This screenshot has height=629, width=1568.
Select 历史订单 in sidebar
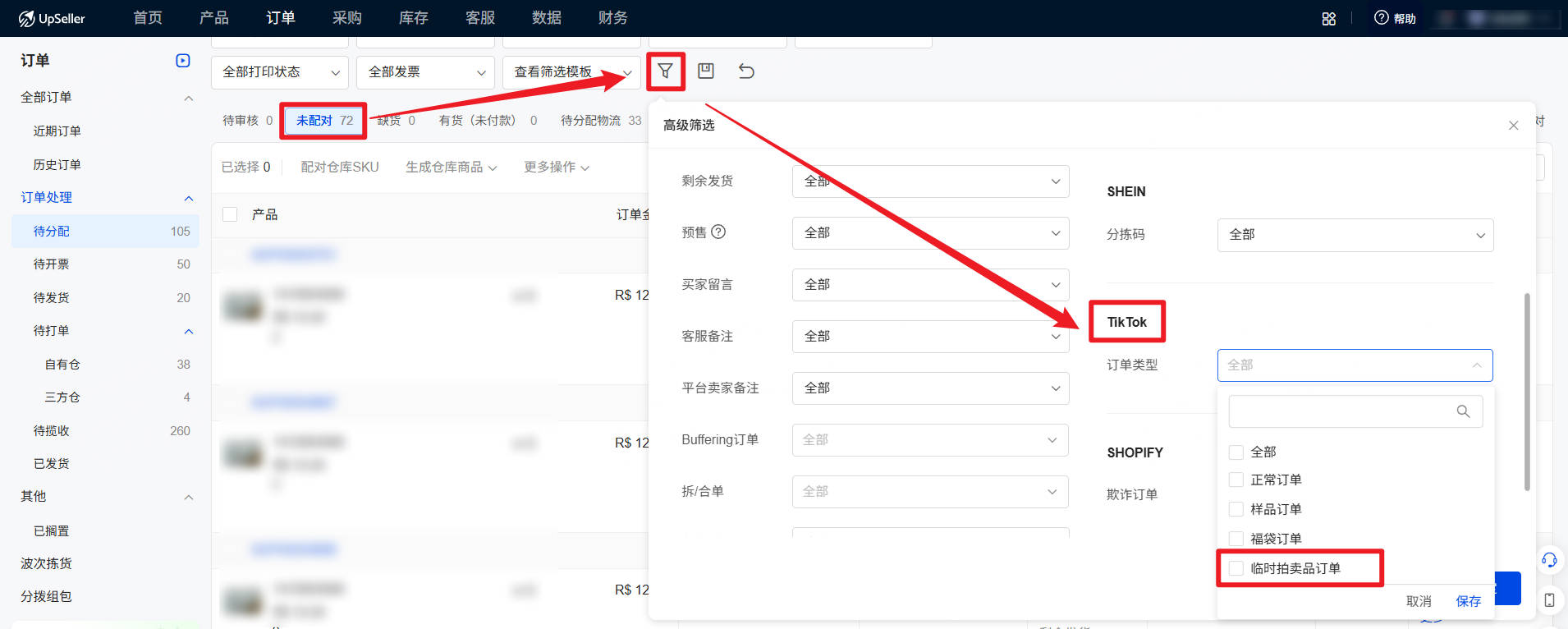pos(57,165)
